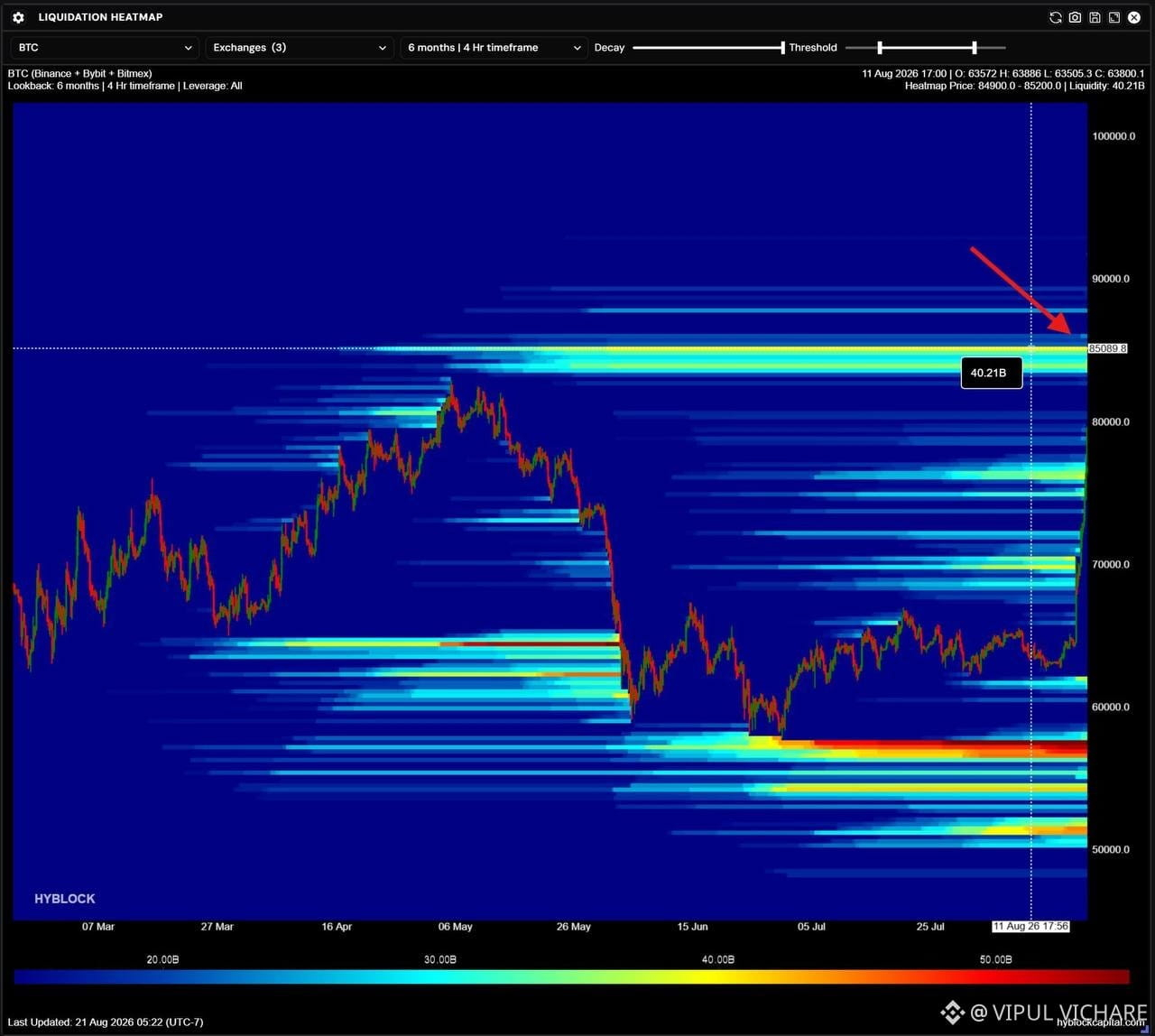This screenshot has width=1155, height=1036.
Task: Click the Lookback: 6 months info line
Action: 125,87
